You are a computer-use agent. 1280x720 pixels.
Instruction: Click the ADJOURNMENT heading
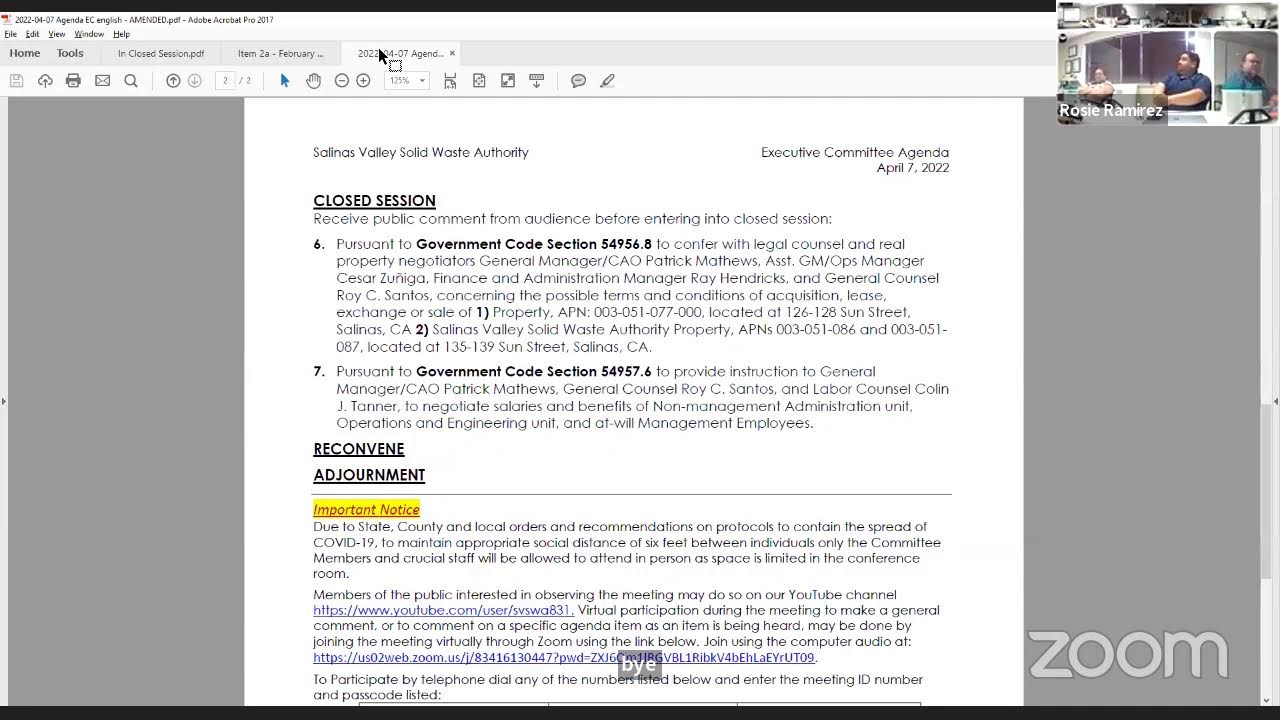369,476
